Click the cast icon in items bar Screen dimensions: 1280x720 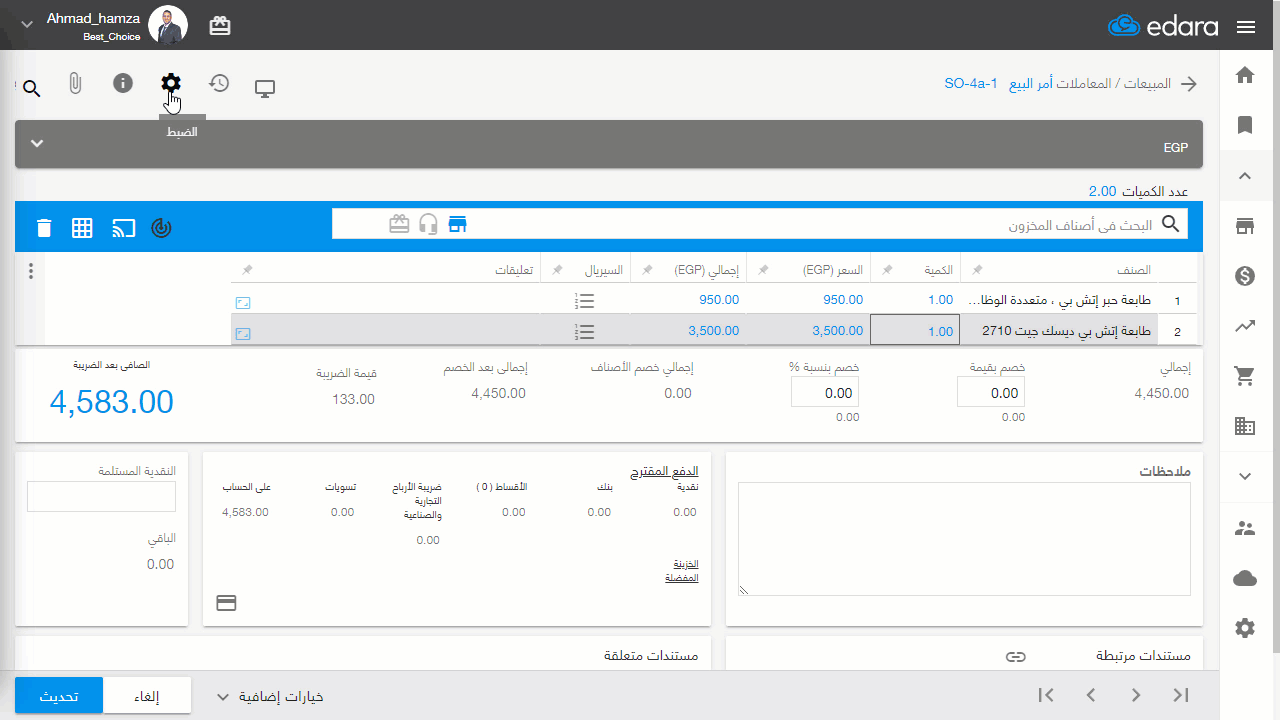click(x=123, y=228)
